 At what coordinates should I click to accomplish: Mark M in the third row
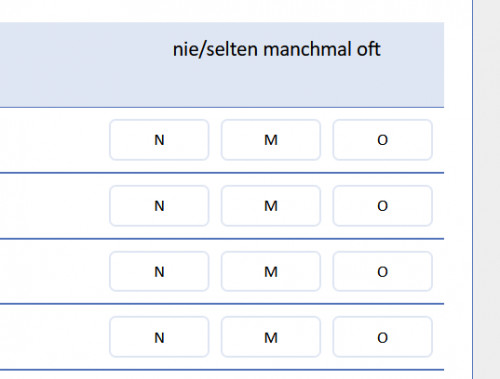[271, 272]
